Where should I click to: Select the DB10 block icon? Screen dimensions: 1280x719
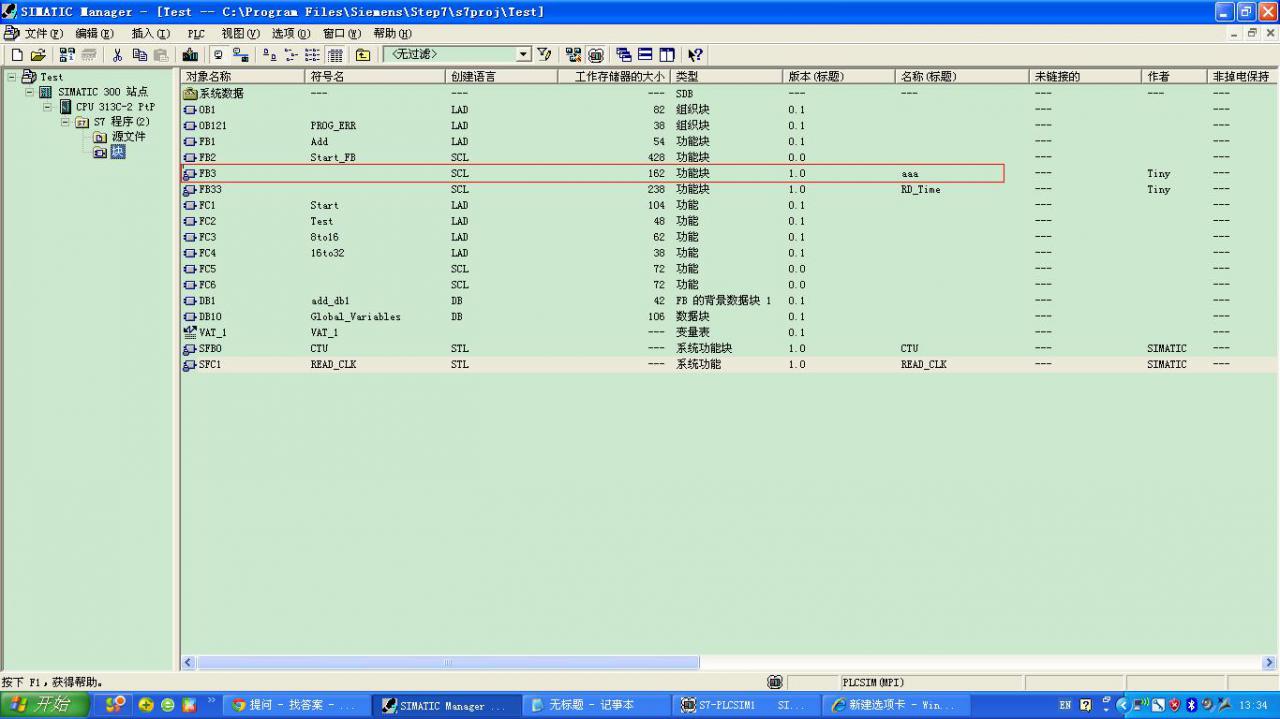tap(190, 317)
